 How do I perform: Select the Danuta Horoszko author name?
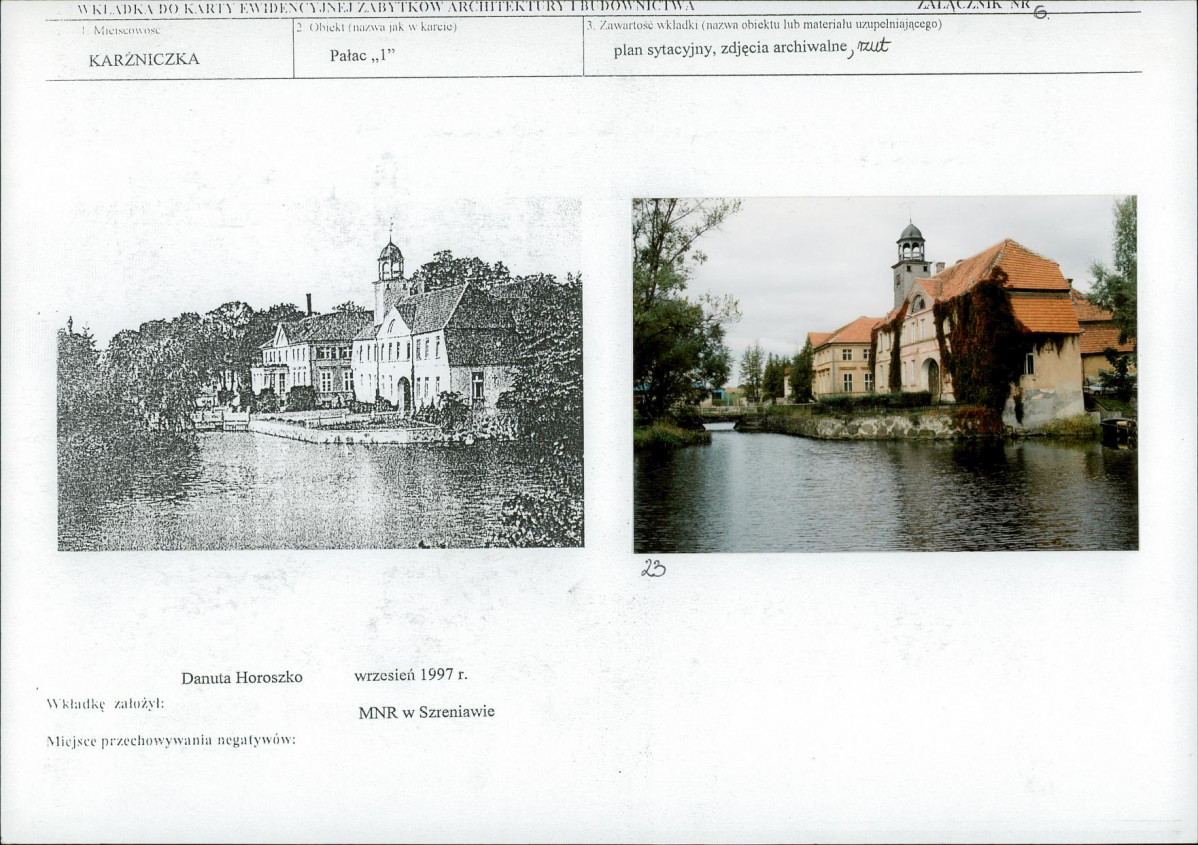pyautogui.click(x=241, y=678)
